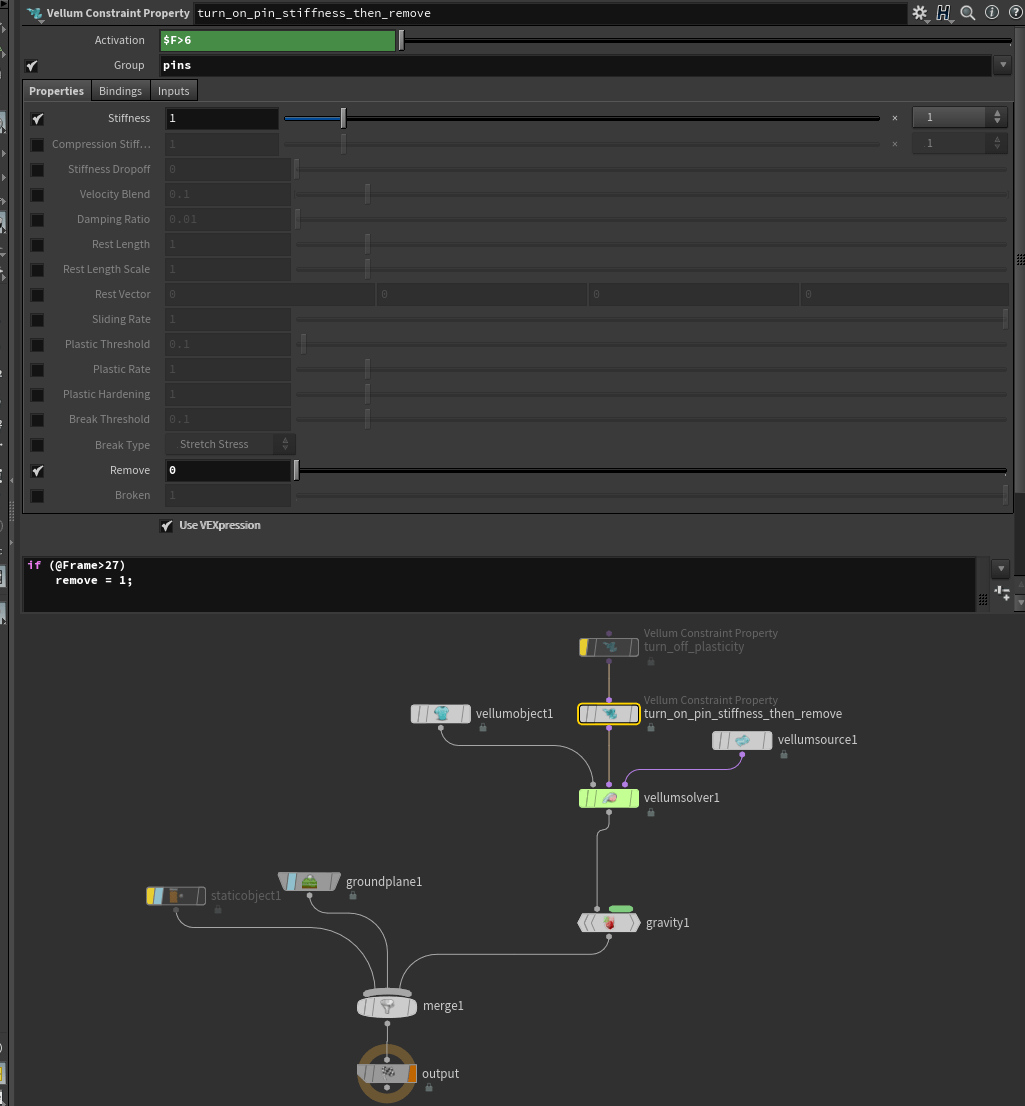The image size is (1025, 1106).
Task: Click the merge1 node
Action: tap(387, 1005)
